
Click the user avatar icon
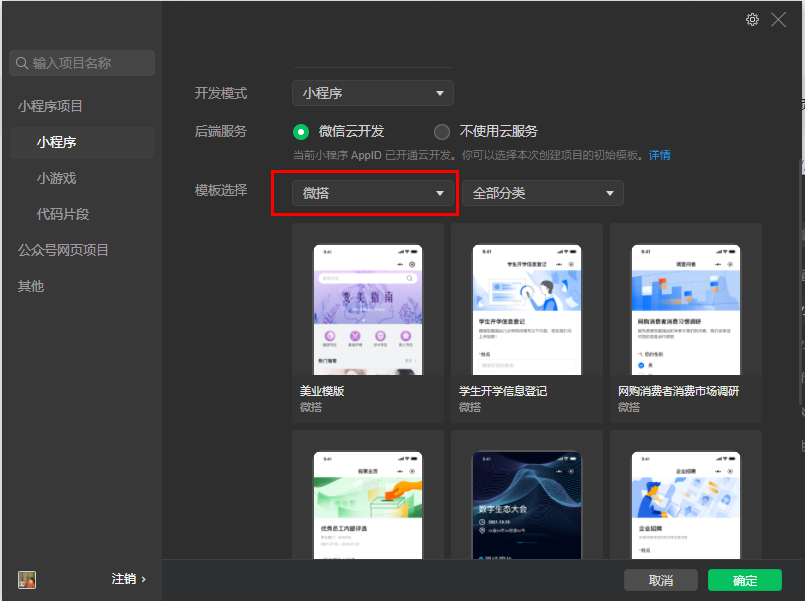click(x=27, y=580)
